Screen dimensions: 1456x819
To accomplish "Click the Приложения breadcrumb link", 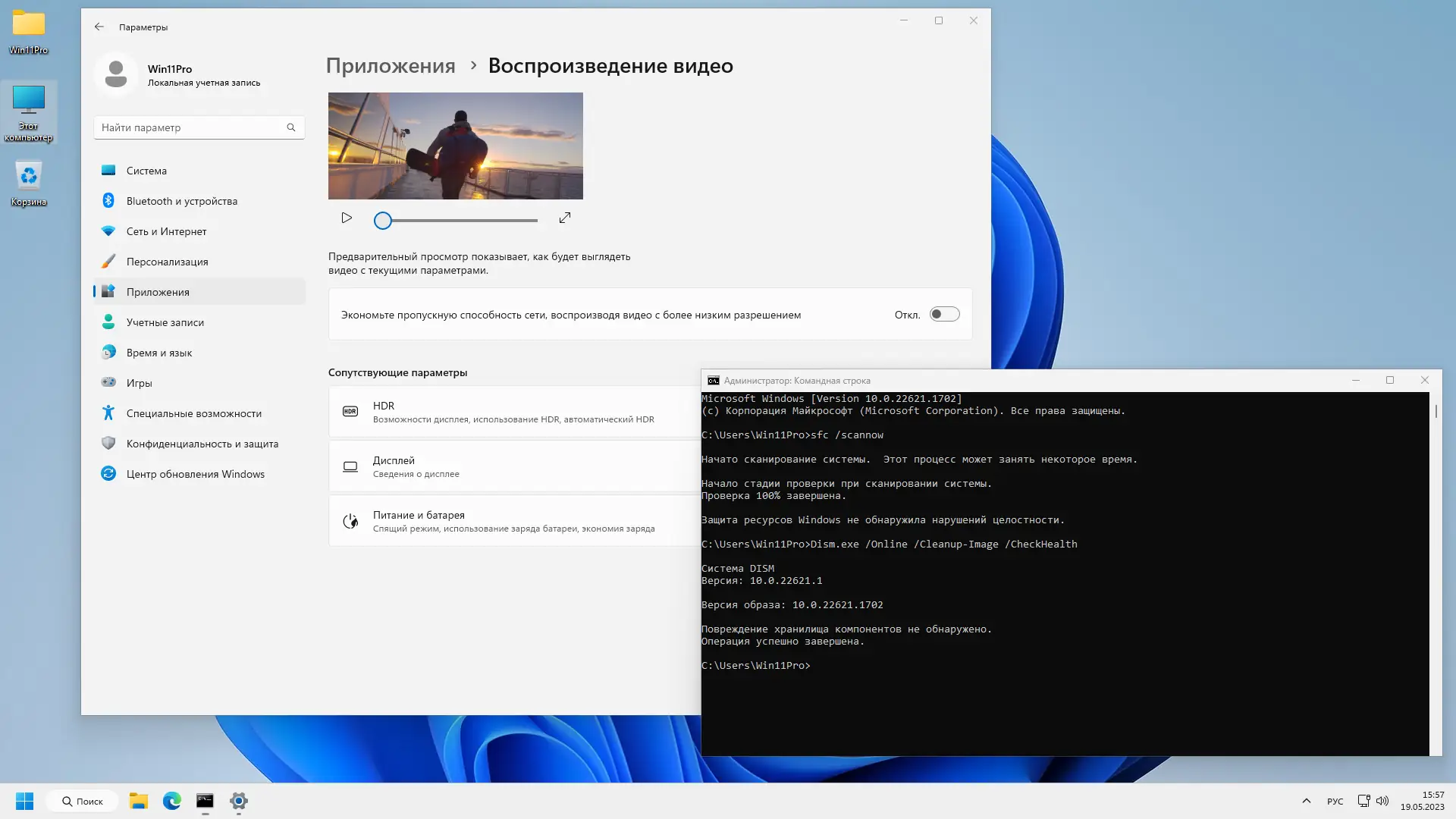I will pos(391,66).
